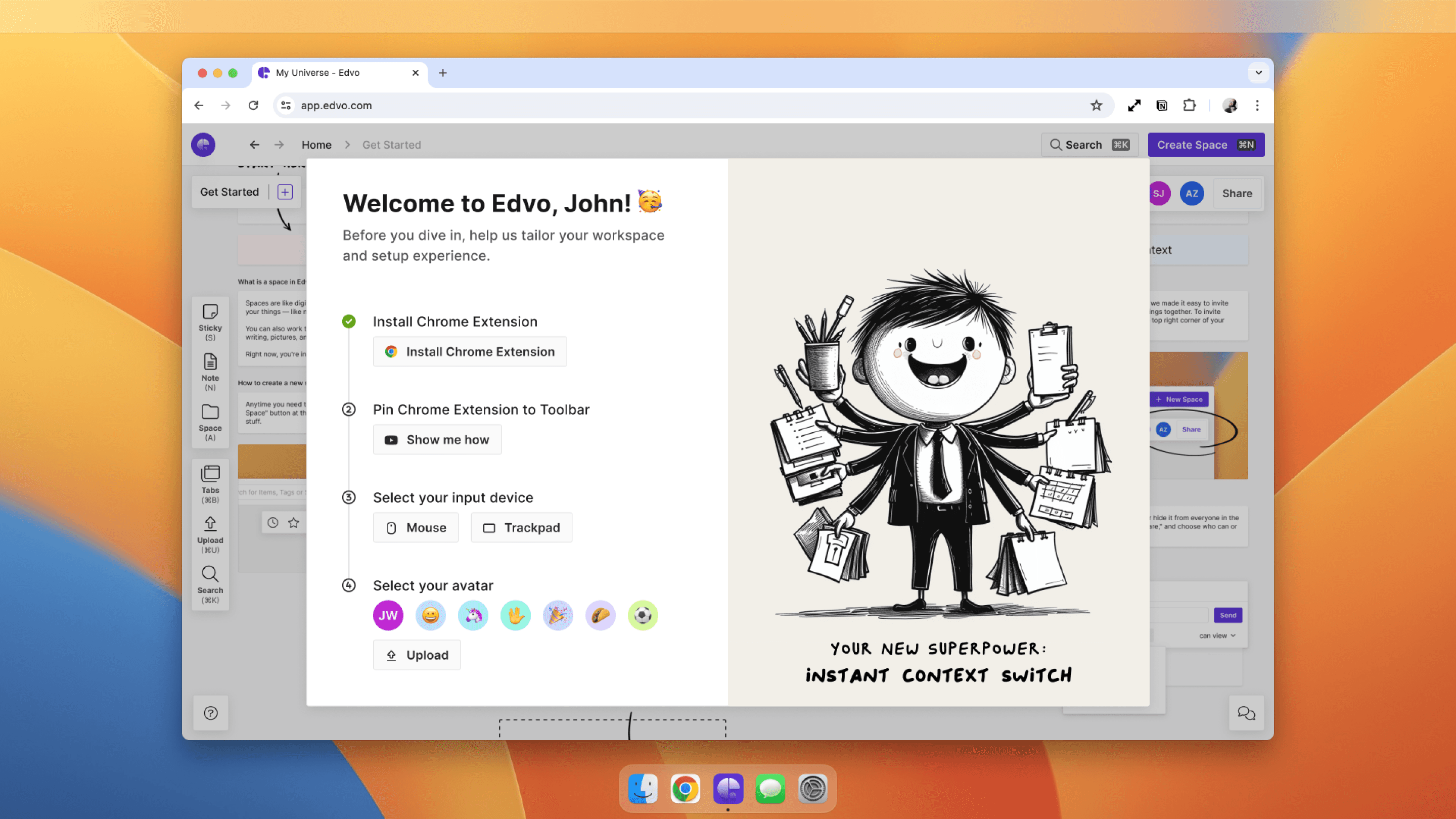This screenshot has height=819, width=1456.
Task: Open the 'can view' permission dropdown
Action: click(1217, 635)
